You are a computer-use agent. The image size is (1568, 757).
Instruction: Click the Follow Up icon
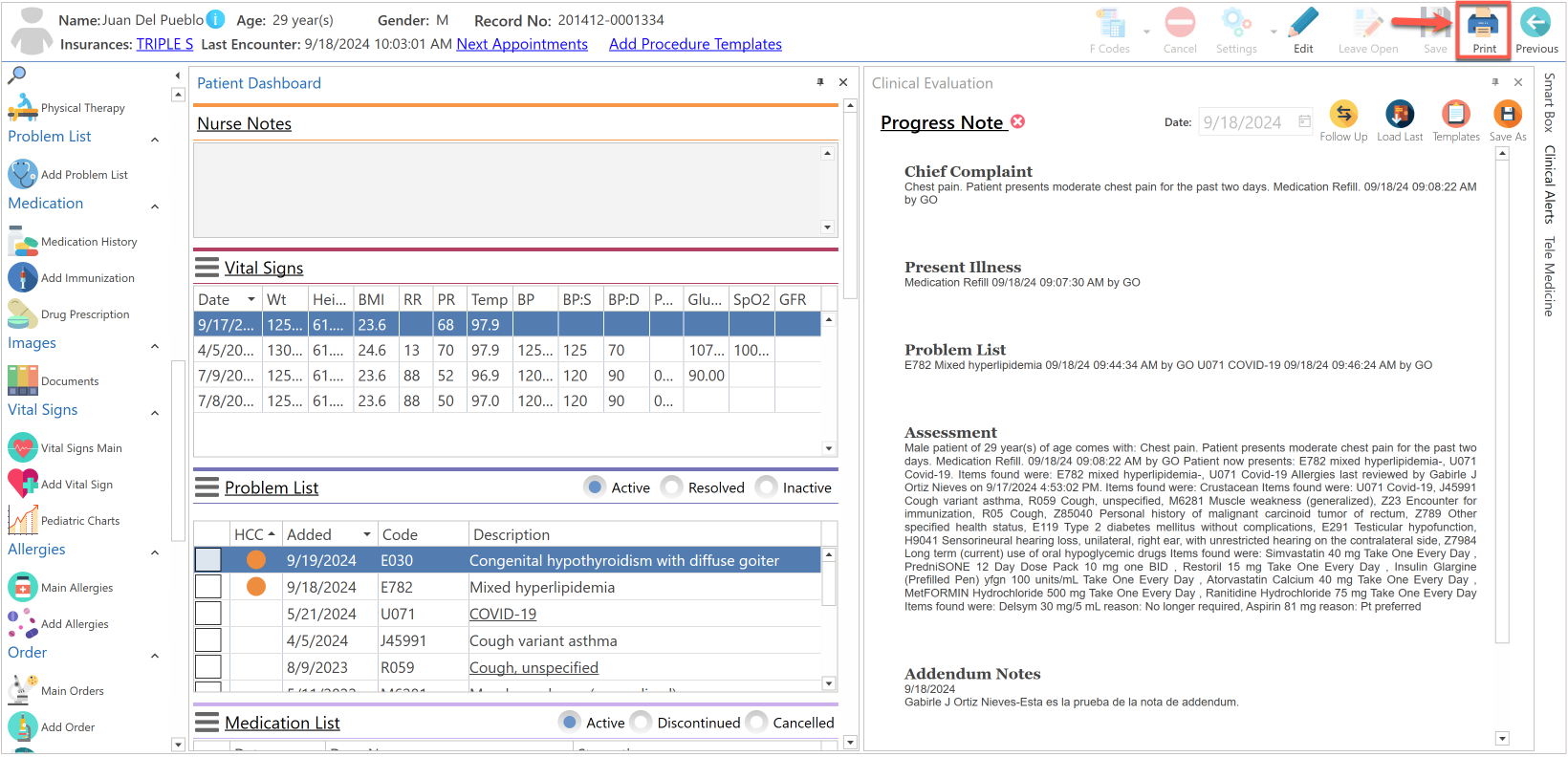[1343, 115]
